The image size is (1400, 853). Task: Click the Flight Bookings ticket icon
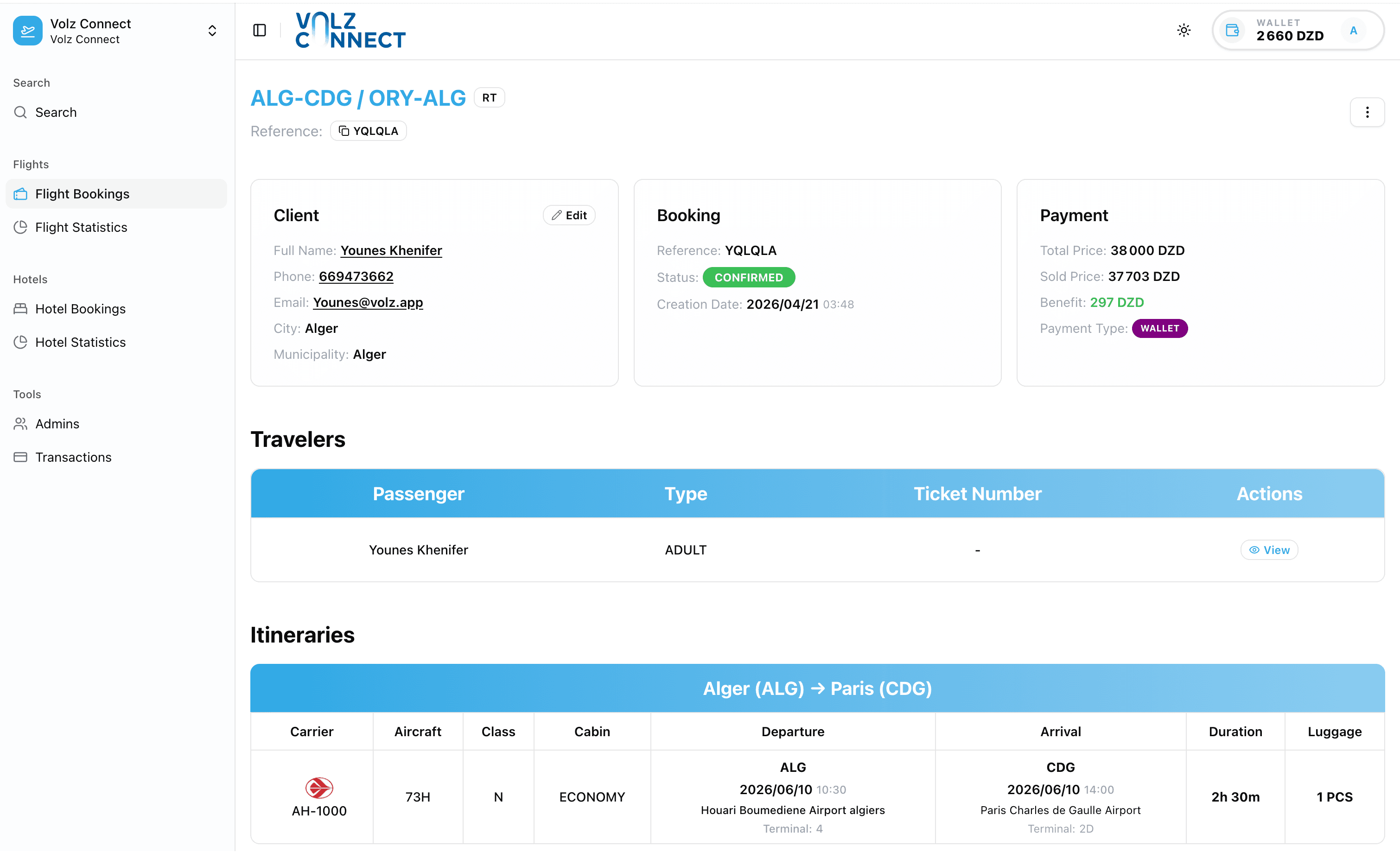20,194
